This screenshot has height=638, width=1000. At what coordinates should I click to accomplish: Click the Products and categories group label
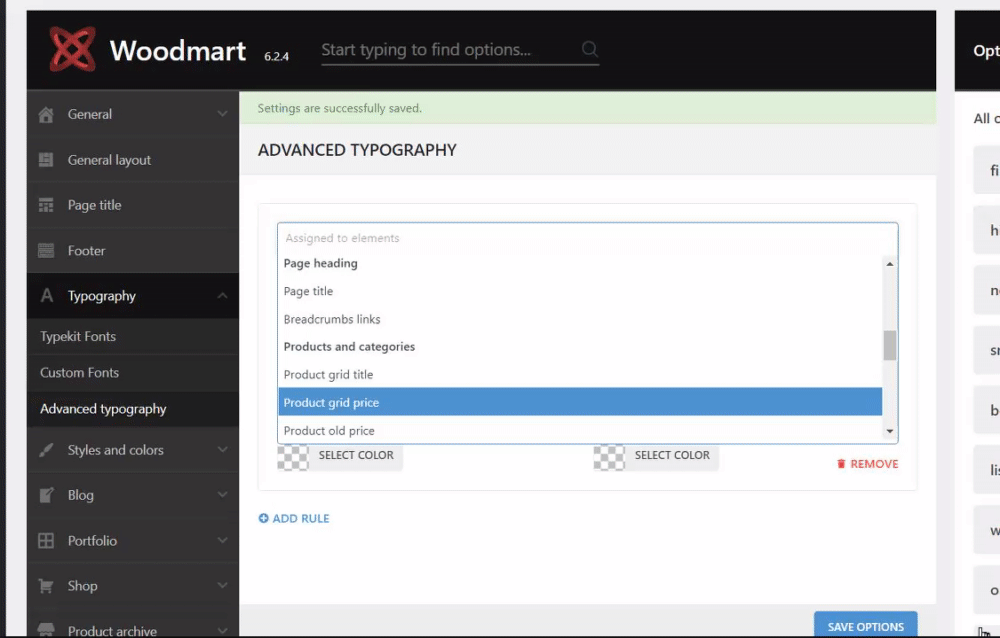349,346
